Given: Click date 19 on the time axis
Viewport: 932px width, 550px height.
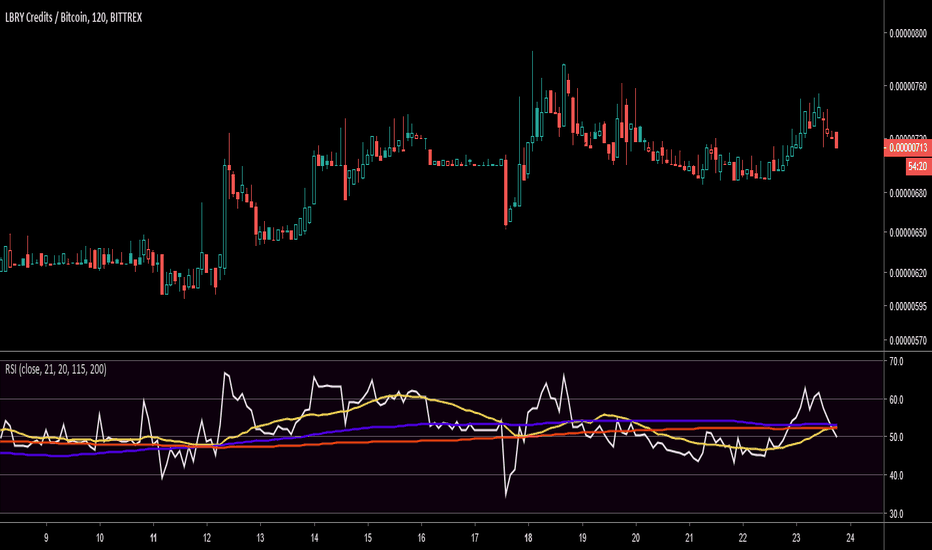Looking at the screenshot, I should pos(582,538).
